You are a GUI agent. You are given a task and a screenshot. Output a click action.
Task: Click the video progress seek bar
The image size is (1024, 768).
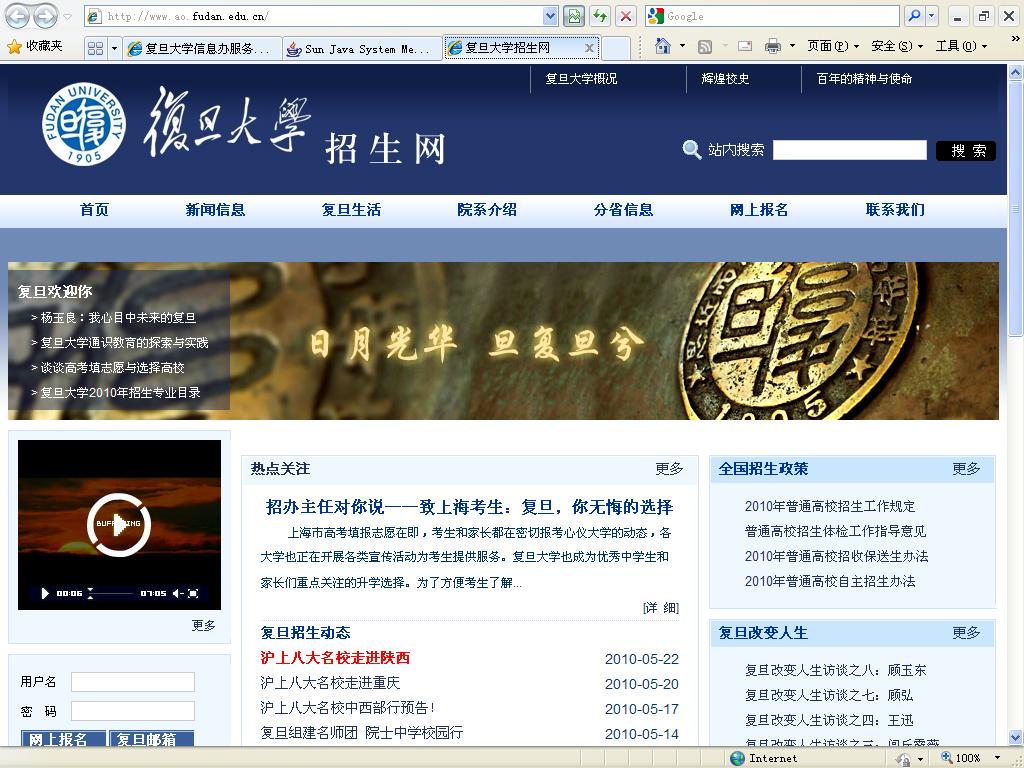click(112, 593)
